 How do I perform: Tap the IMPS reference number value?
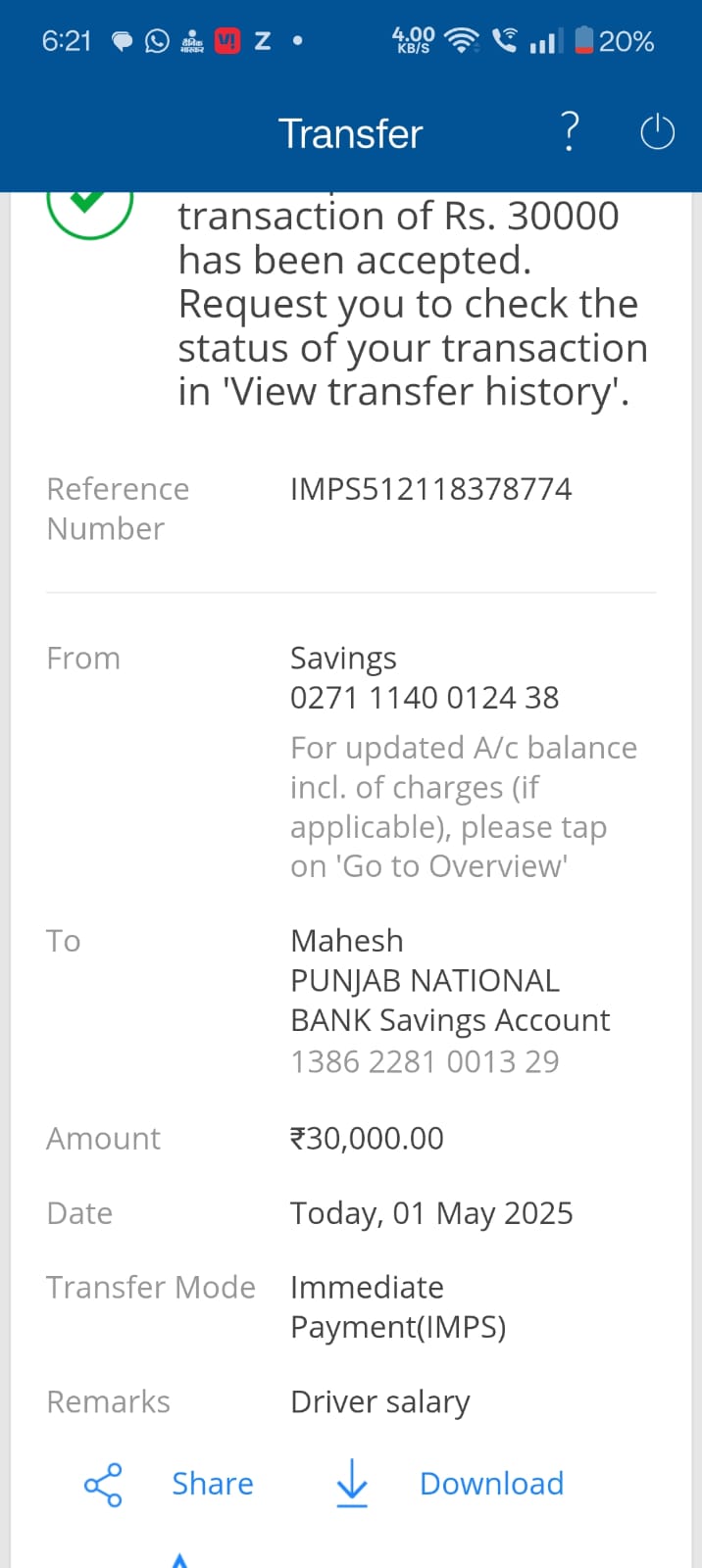pos(430,489)
